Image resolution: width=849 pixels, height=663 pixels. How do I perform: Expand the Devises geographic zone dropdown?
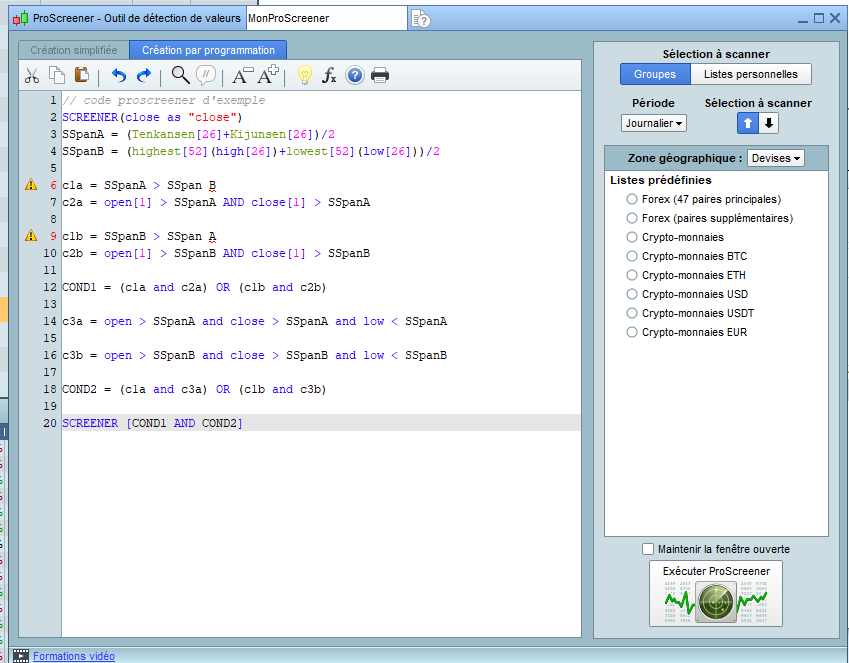tap(776, 158)
